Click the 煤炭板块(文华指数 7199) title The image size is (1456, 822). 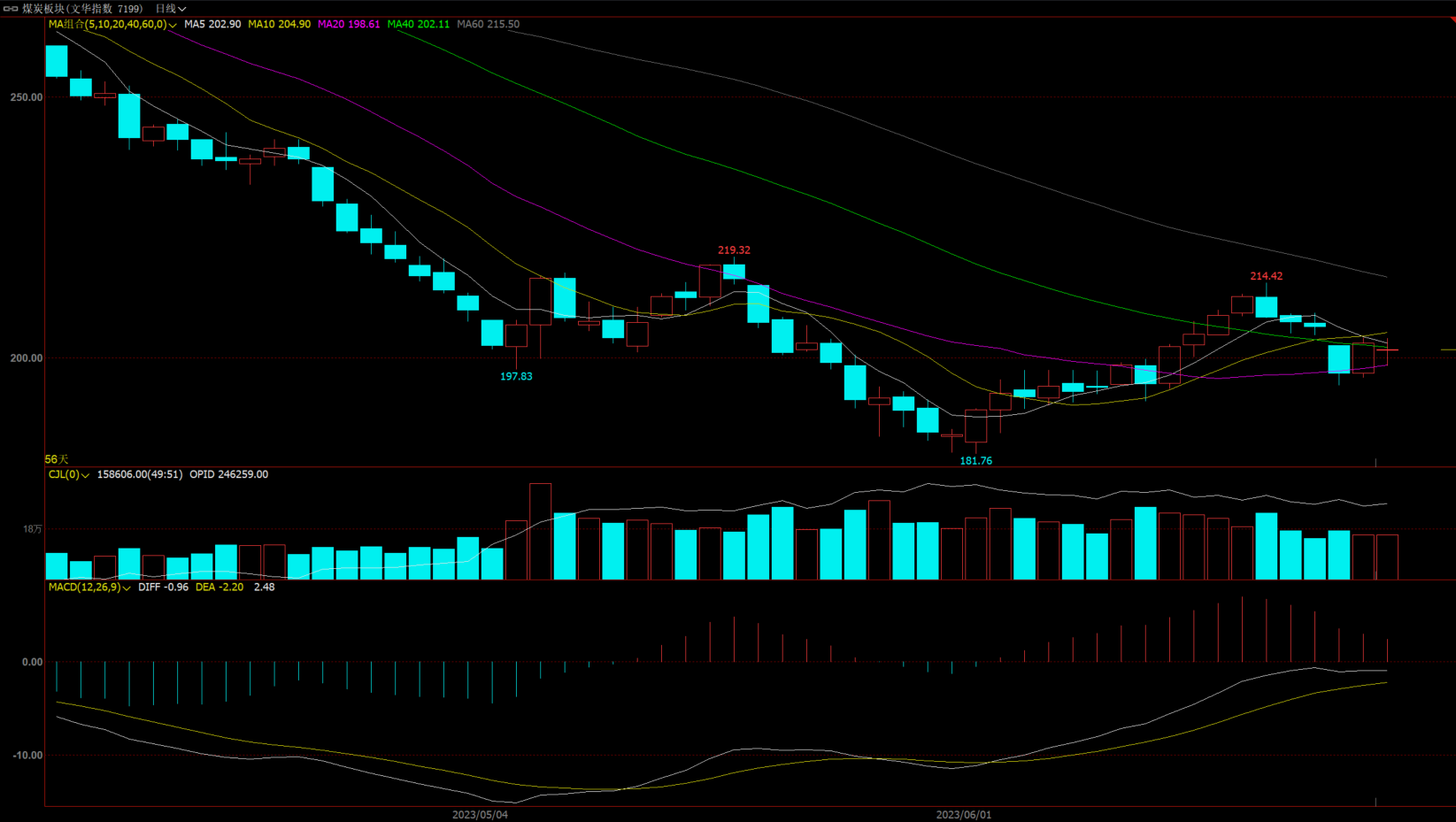(82, 9)
